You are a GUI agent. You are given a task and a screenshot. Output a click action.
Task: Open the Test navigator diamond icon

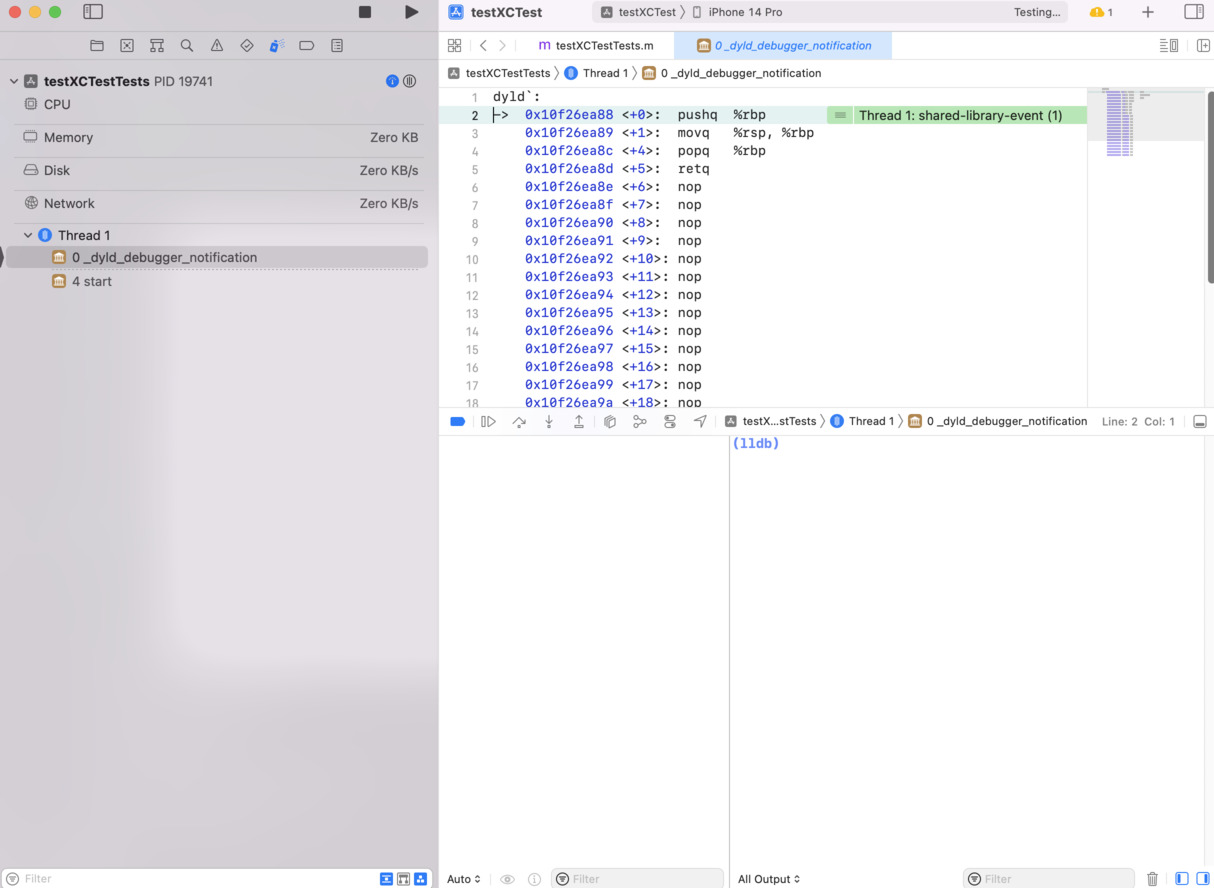pyautogui.click(x=247, y=46)
